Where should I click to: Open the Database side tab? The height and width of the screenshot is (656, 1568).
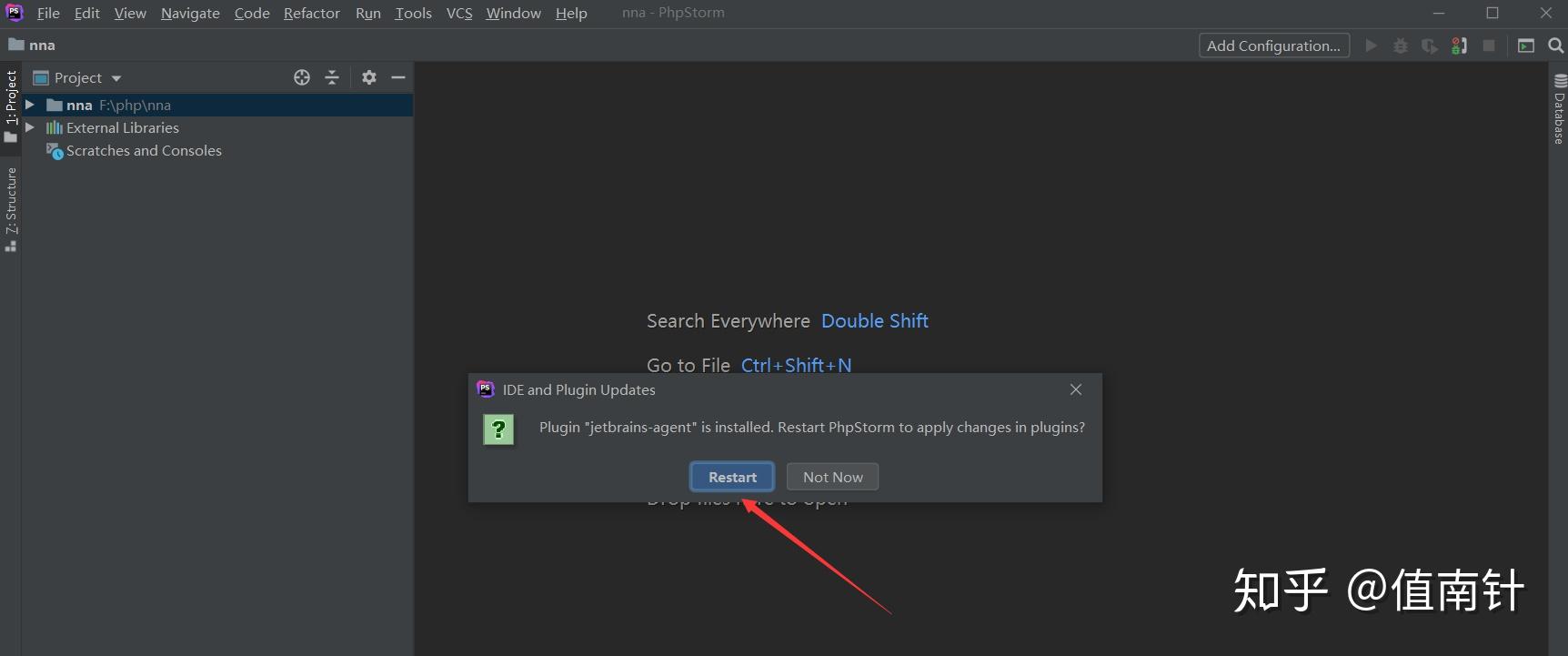click(1559, 109)
